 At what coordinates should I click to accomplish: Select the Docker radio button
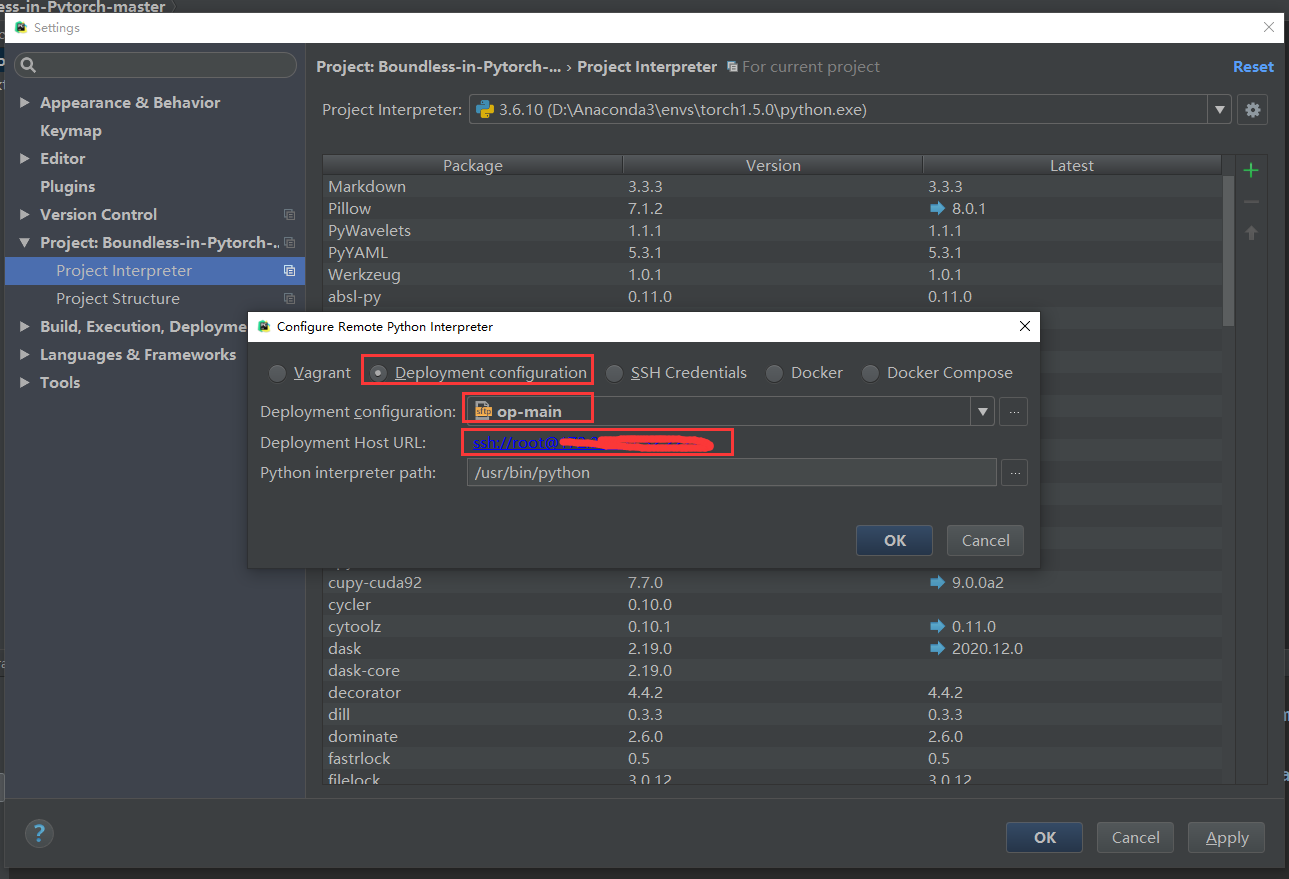point(774,373)
